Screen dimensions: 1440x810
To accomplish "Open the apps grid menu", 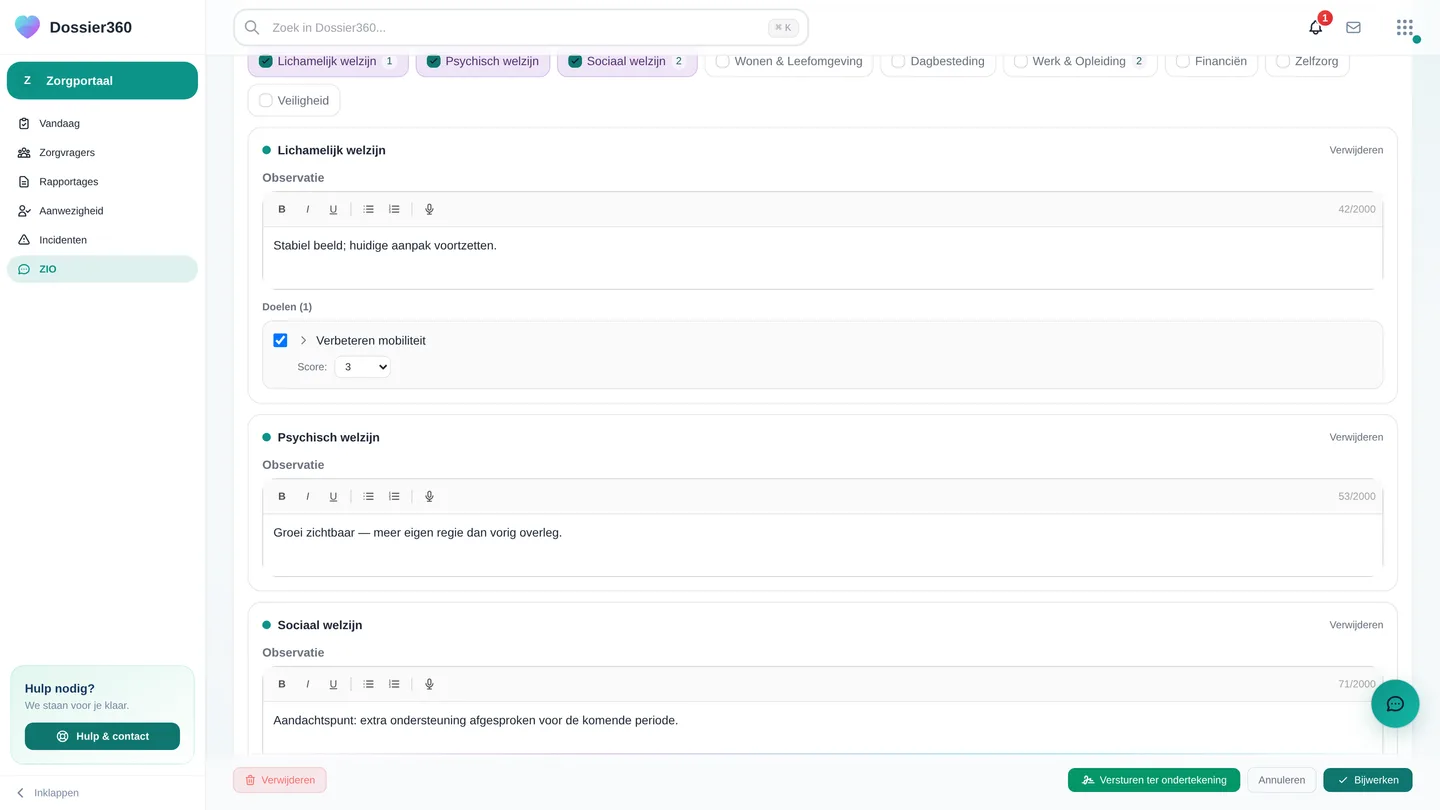I will click(x=1405, y=27).
